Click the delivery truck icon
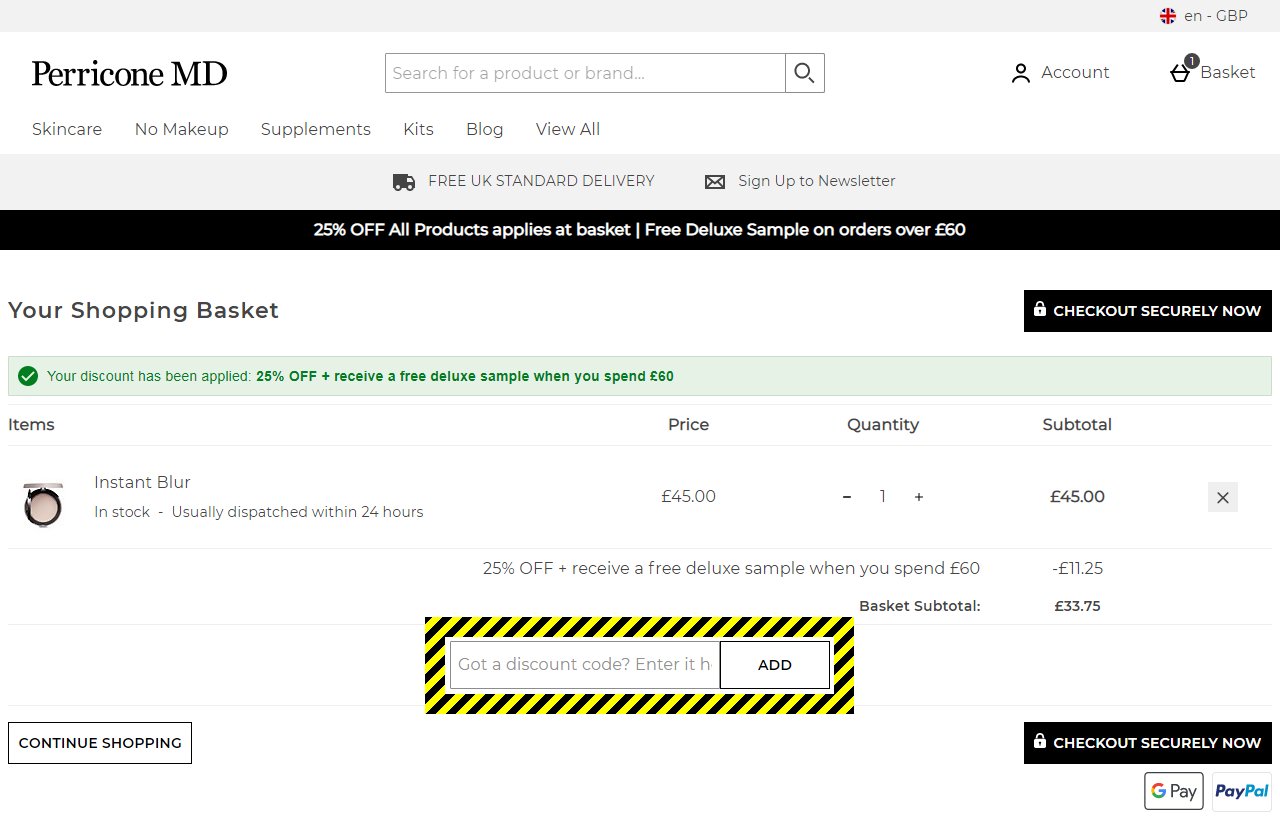The image size is (1280, 820). click(x=404, y=182)
